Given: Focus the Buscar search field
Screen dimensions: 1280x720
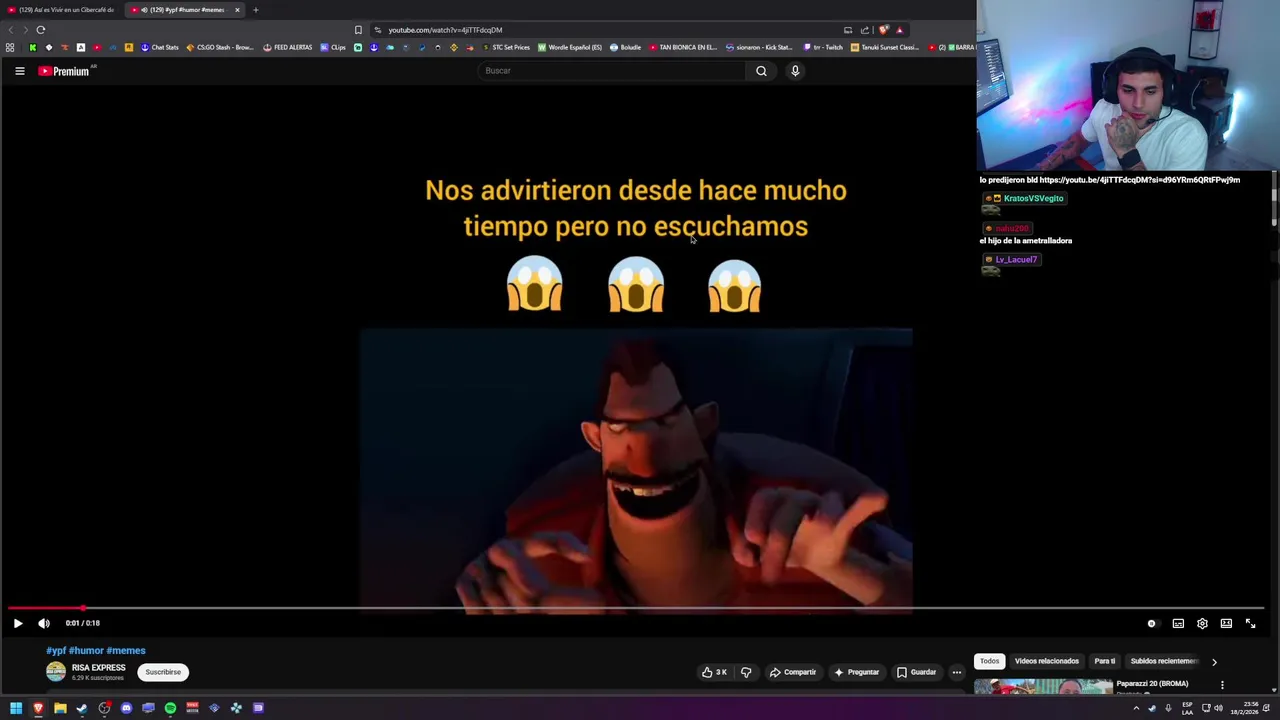Looking at the screenshot, I should (612, 71).
